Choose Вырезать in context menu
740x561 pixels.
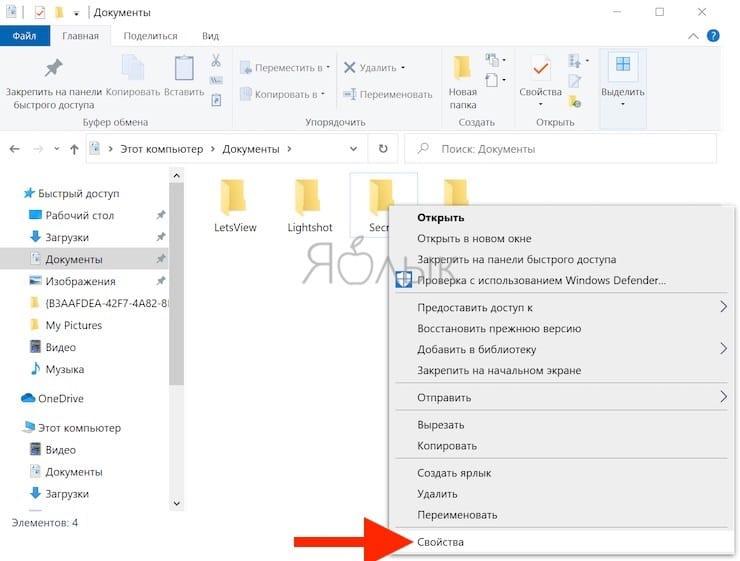(564, 425)
